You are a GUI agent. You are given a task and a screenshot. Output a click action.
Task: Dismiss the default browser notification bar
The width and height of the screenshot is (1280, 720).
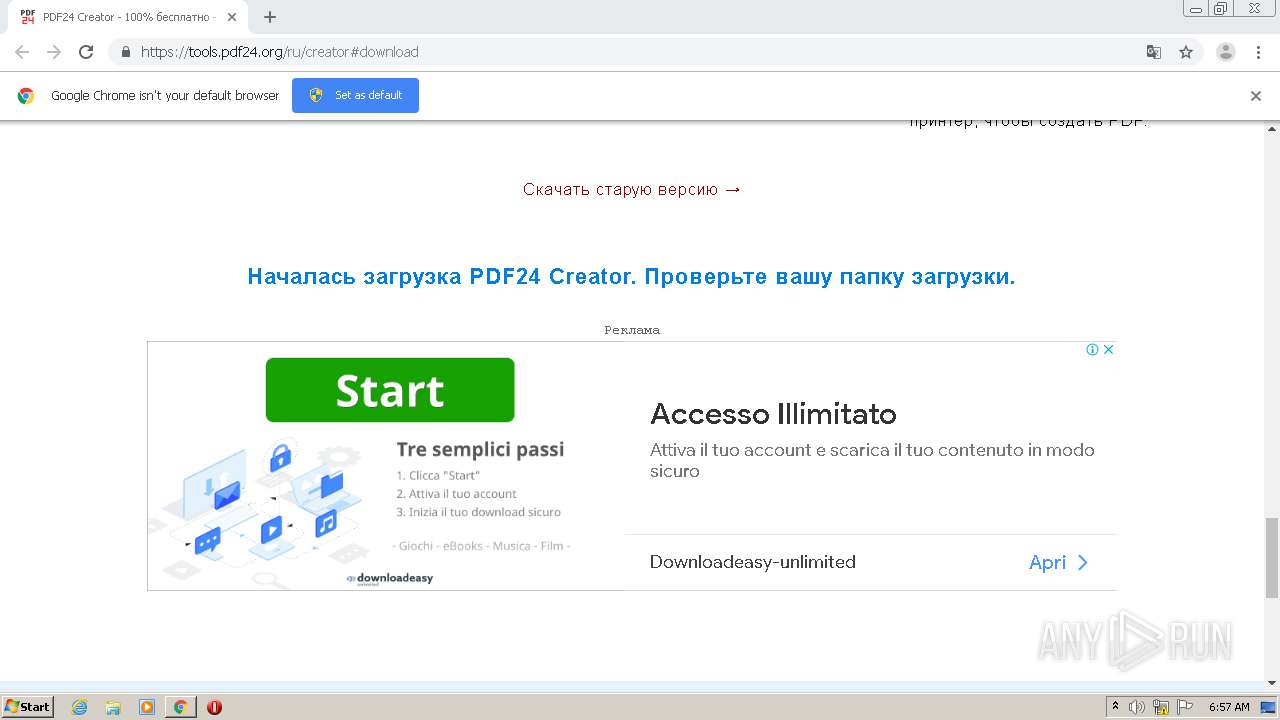pos(1256,96)
